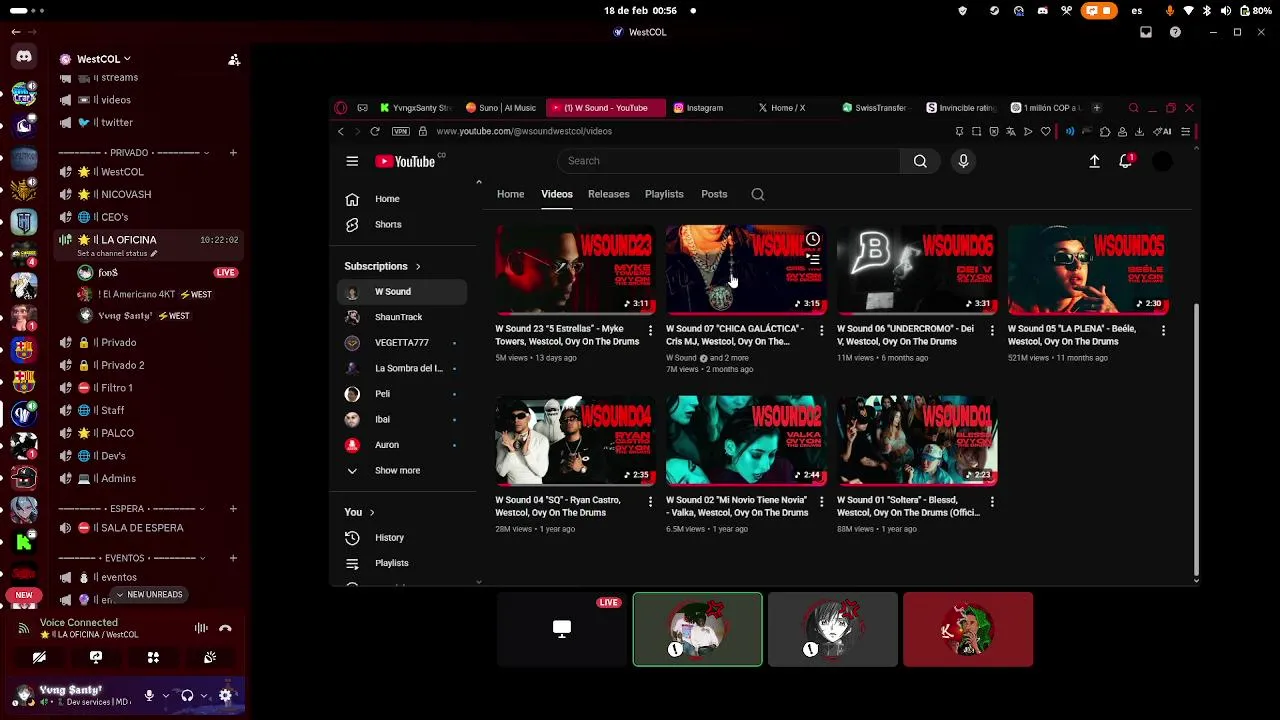Open W Sound 04 SQ thumbnail

click(x=576, y=441)
